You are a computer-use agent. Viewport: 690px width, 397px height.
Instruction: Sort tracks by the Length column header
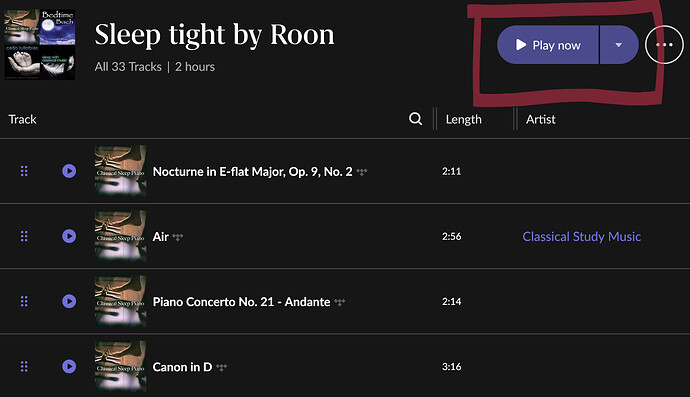[463, 119]
